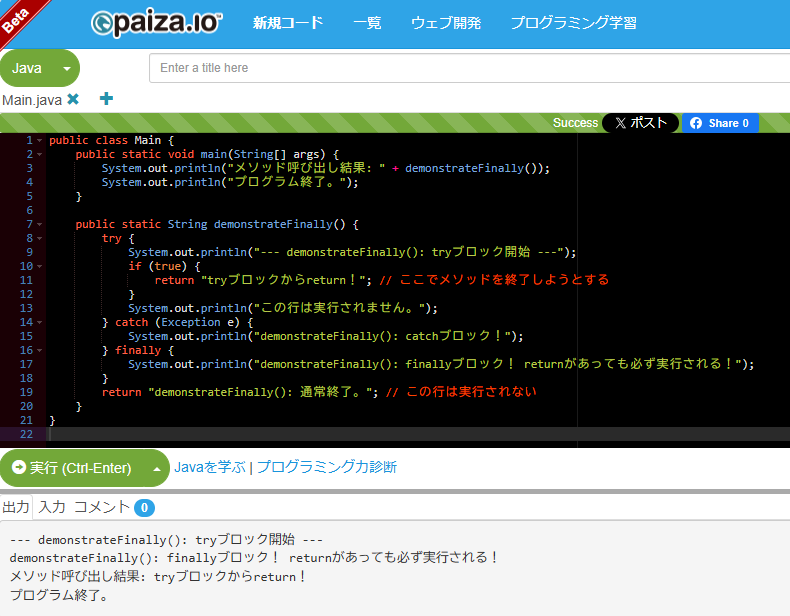Screen dimensions: 790x616
Task: Click the X post share button
Action: [641, 123]
